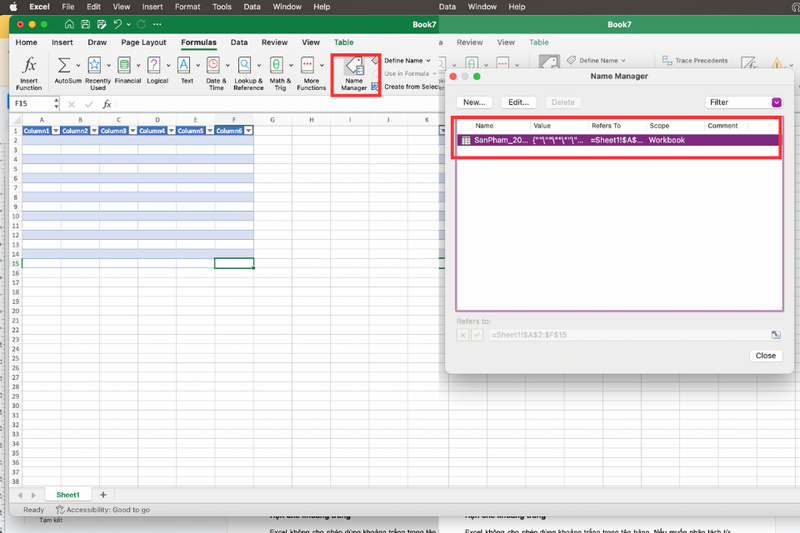Screen dimensions: 800x533
Task: Open Column1 filter dropdown
Action: click(56, 131)
